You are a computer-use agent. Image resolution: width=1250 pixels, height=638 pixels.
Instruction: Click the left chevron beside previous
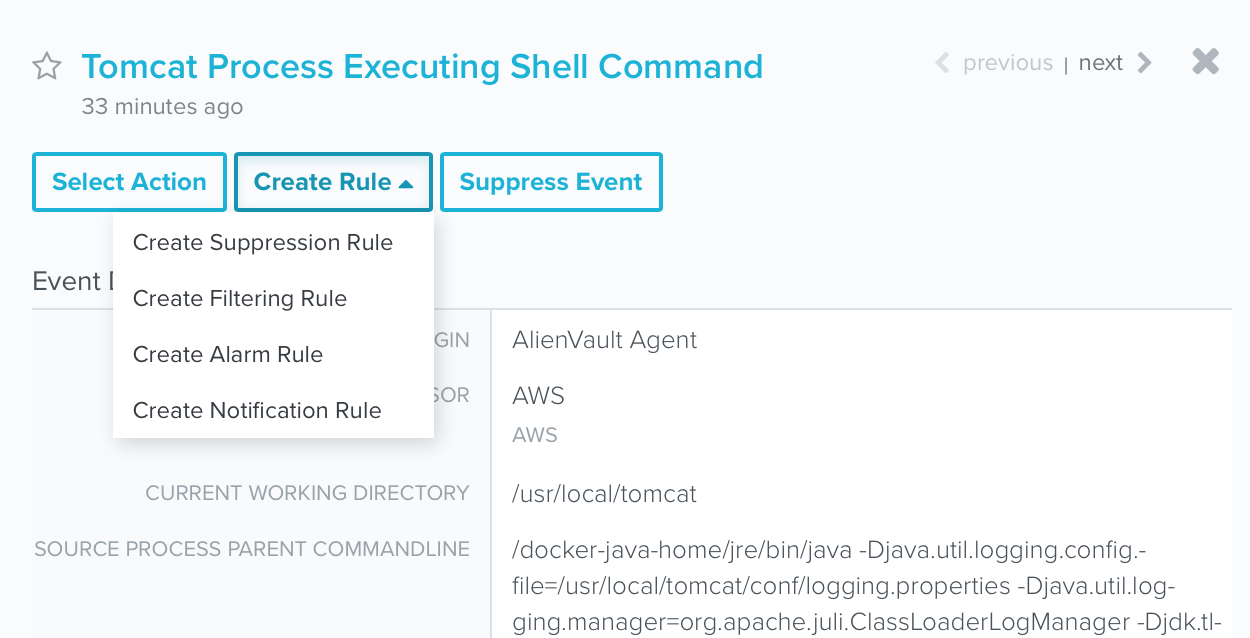coord(942,63)
